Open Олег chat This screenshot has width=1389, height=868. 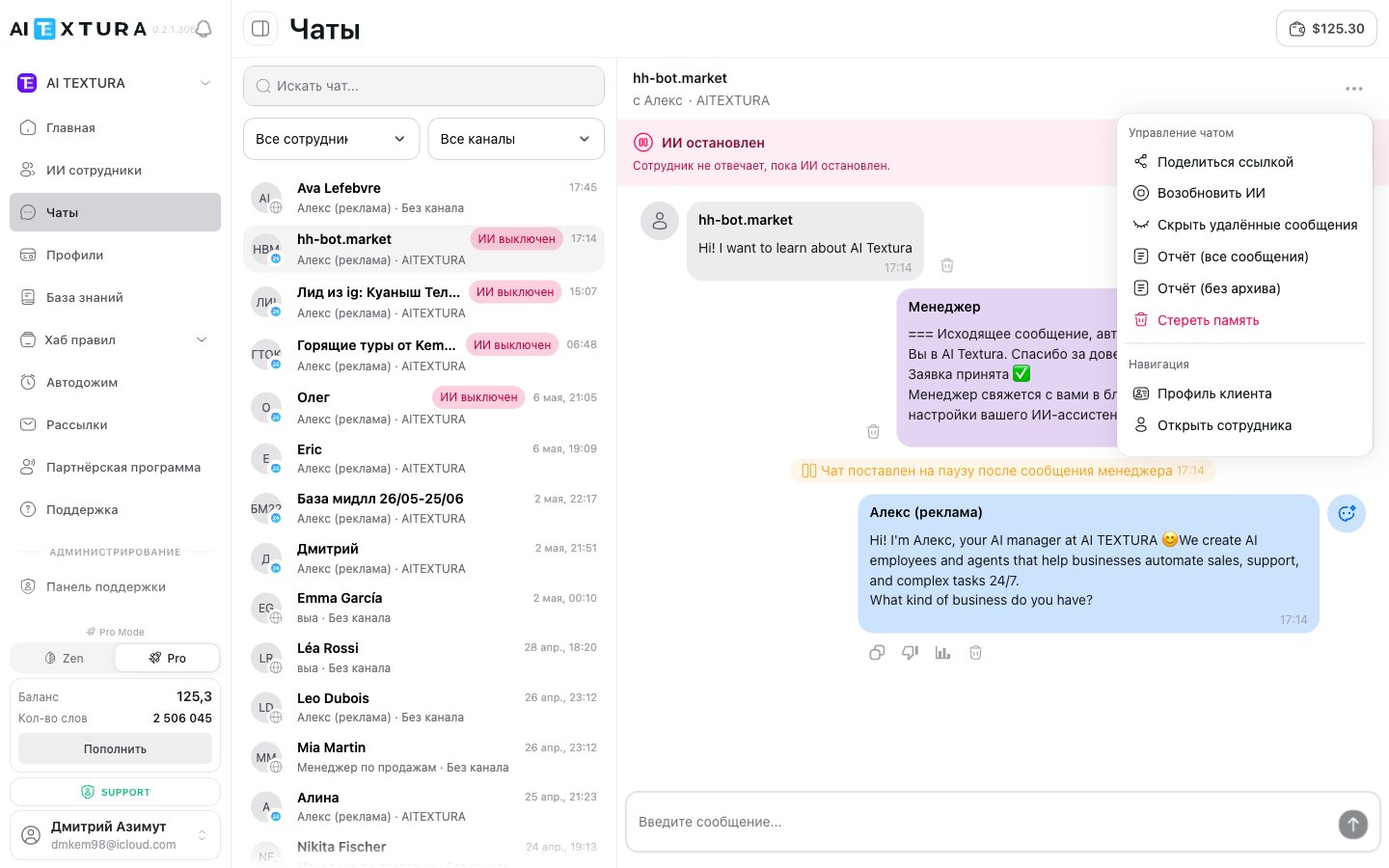(x=423, y=408)
